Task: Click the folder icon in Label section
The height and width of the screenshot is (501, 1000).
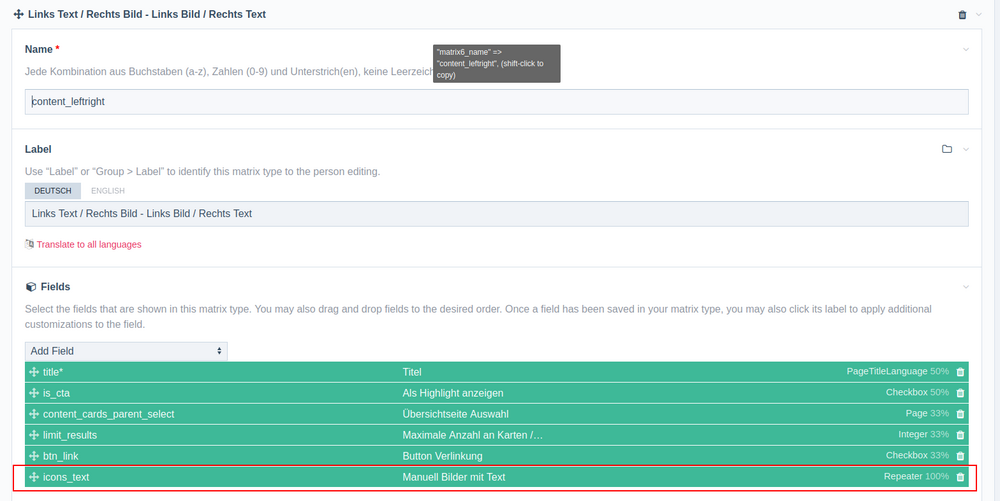Action: pyautogui.click(x=946, y=149)
